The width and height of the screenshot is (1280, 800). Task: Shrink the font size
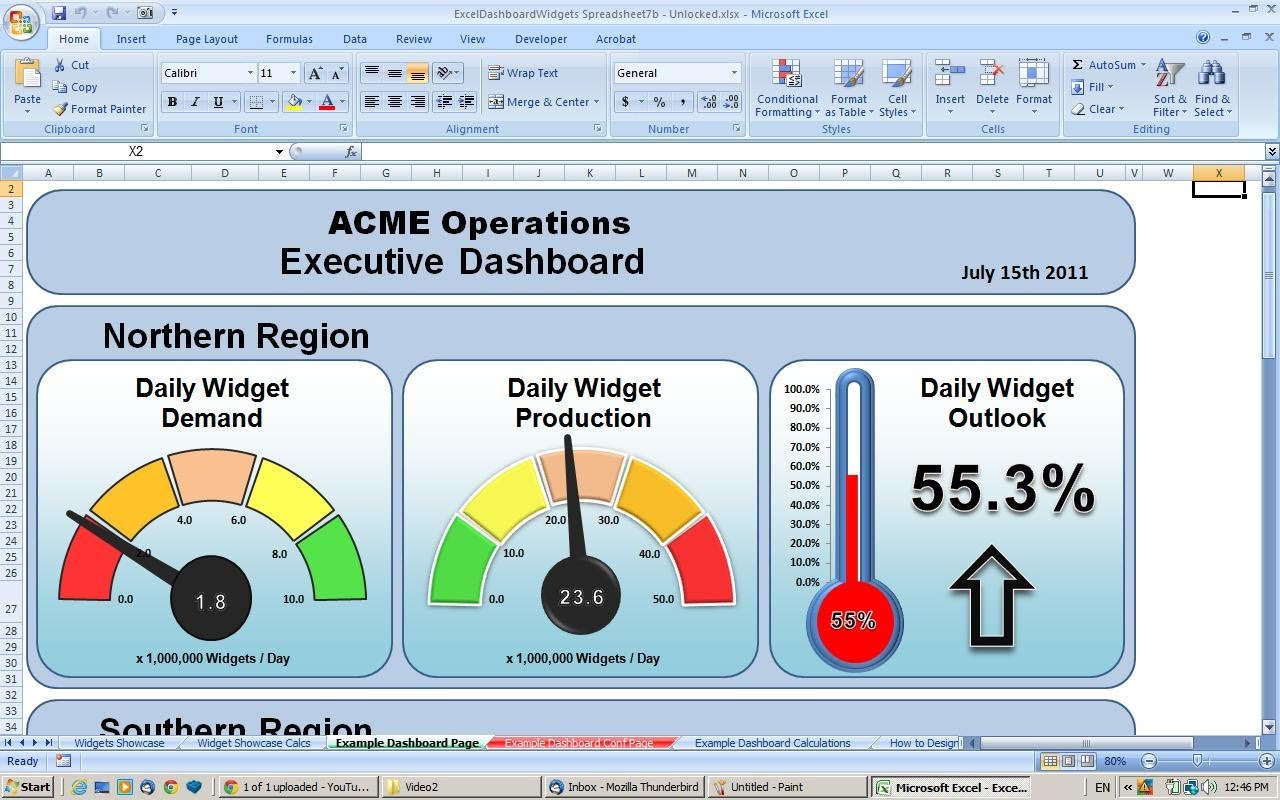pos(337,73)
